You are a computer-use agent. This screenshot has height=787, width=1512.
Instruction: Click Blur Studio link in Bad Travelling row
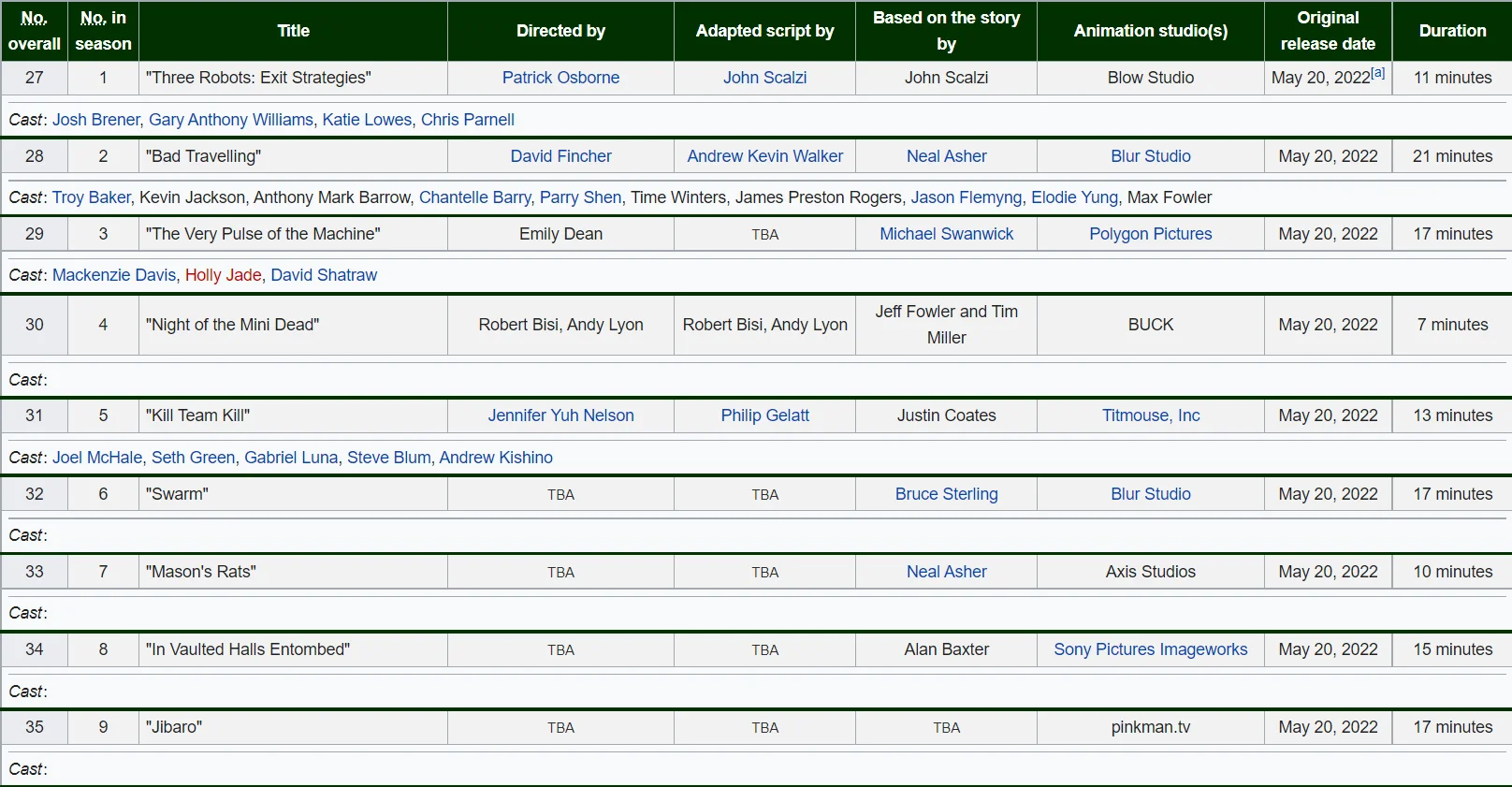(x=1150, y=156)
